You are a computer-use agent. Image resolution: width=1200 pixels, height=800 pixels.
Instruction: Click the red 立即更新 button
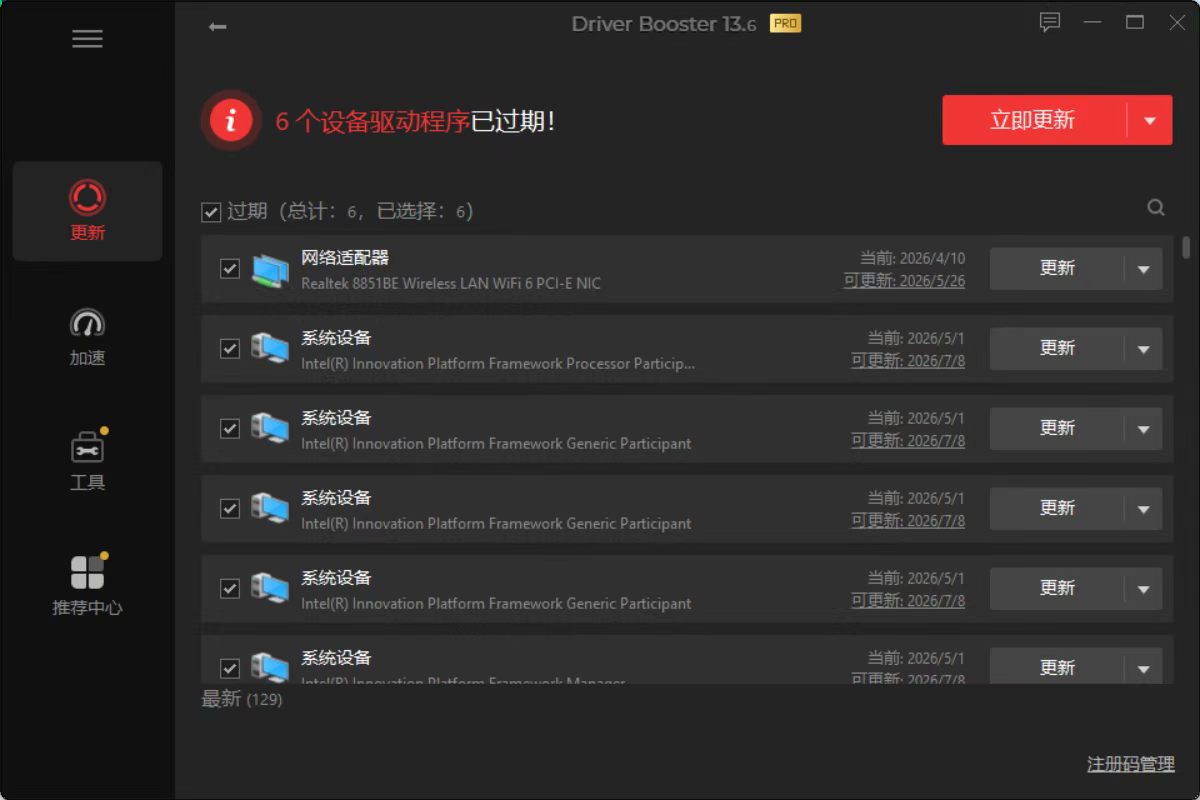tap(1034, 121)
